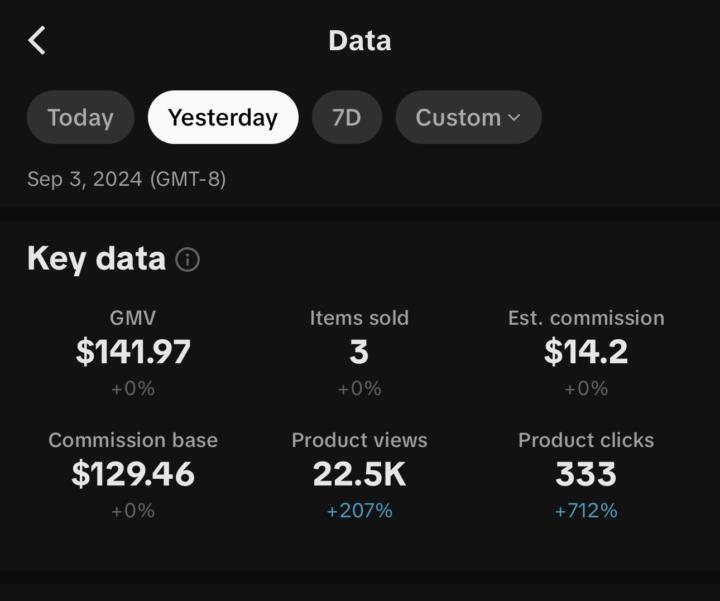This screenshot has height=601, width=720.
Task: Click the Items sold +0% change indicator
Action: pyautogui.click(x=359, y=389)
